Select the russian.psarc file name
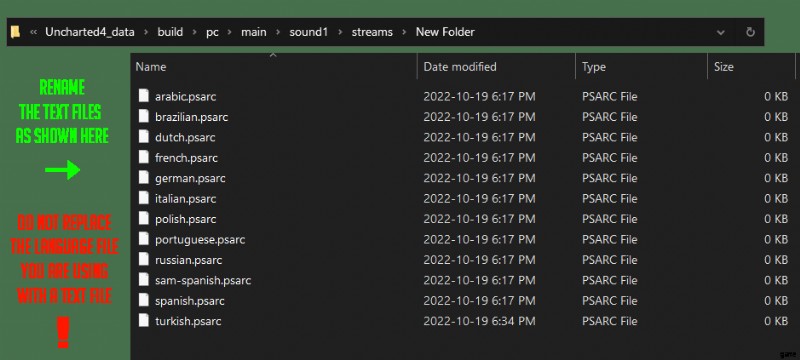Viewport: 800px width, 360px height. click(x=189, y=260)
